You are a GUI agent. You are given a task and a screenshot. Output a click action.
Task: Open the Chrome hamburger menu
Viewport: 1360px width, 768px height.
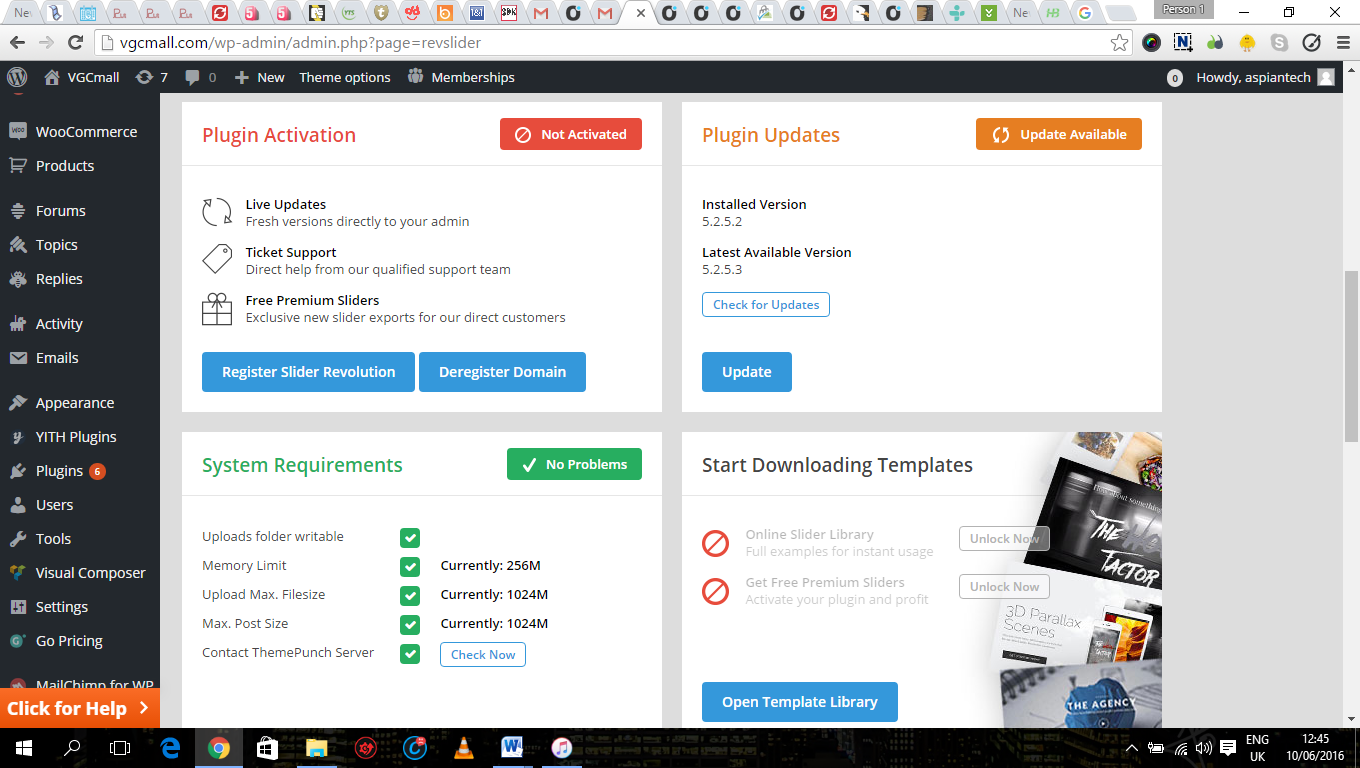(x=1342, y=43)
